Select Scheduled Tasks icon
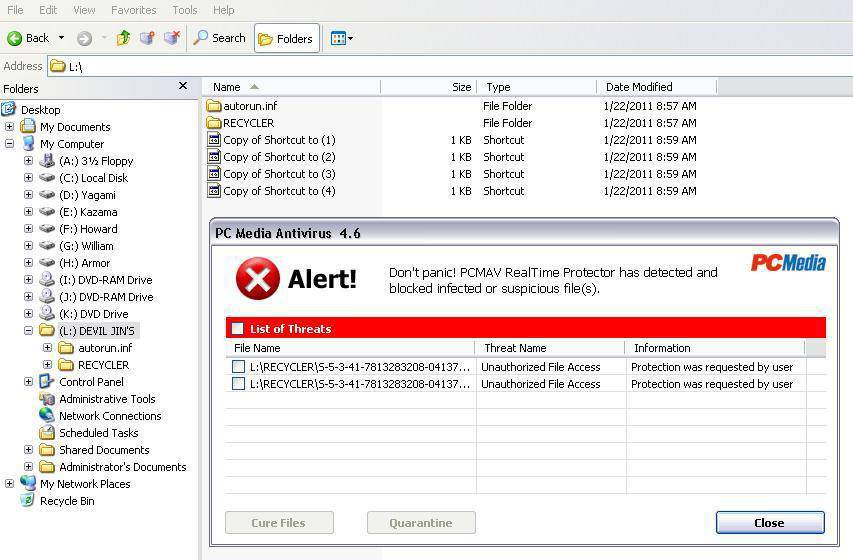853x560 pixels. [47, 433]
